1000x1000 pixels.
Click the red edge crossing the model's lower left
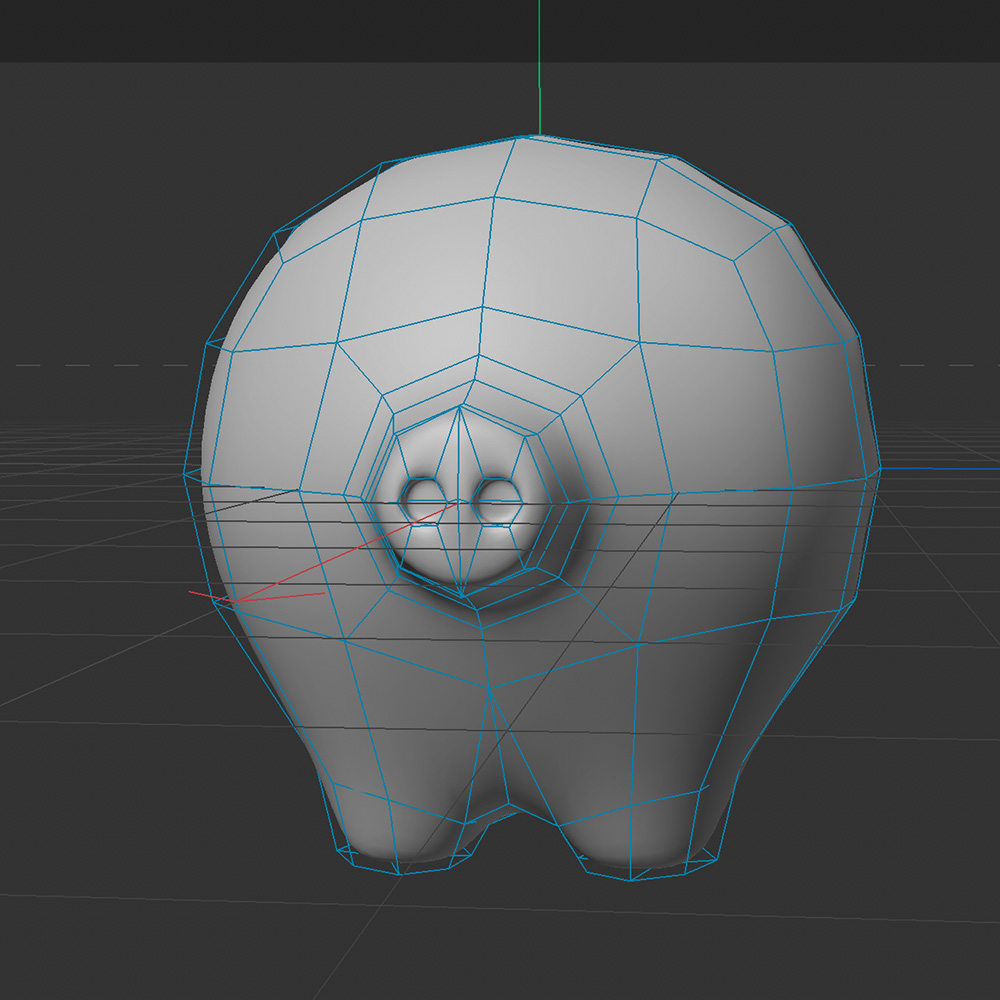(x=310, y=560)
